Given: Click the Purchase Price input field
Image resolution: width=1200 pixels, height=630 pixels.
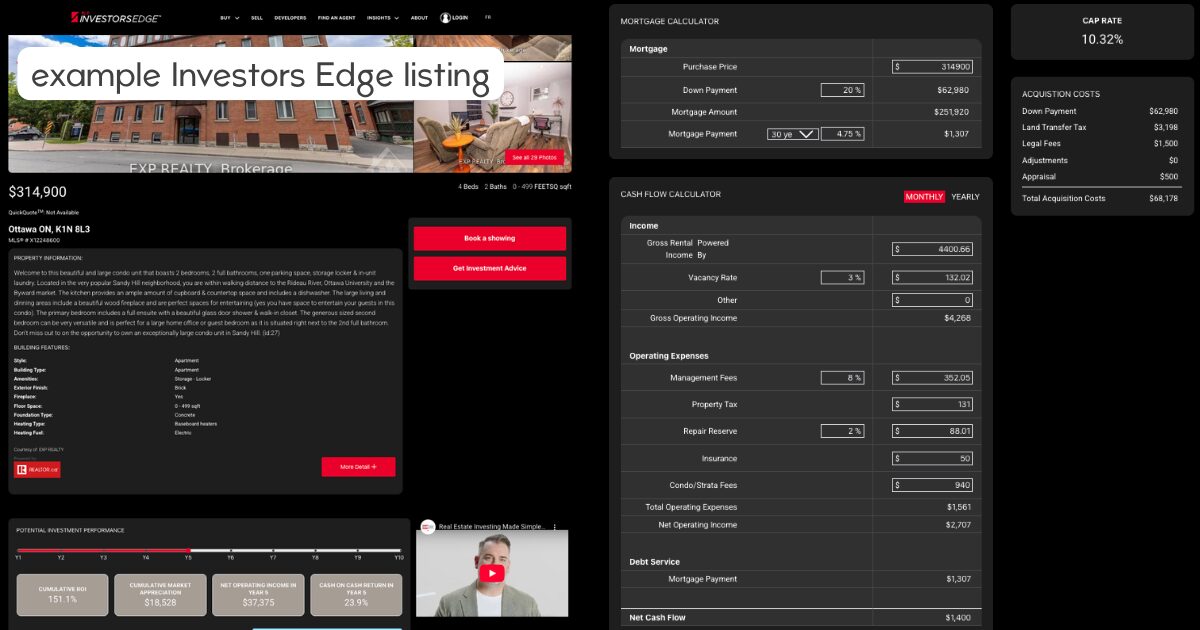Looking at the screenshot, I should (932, 67).
